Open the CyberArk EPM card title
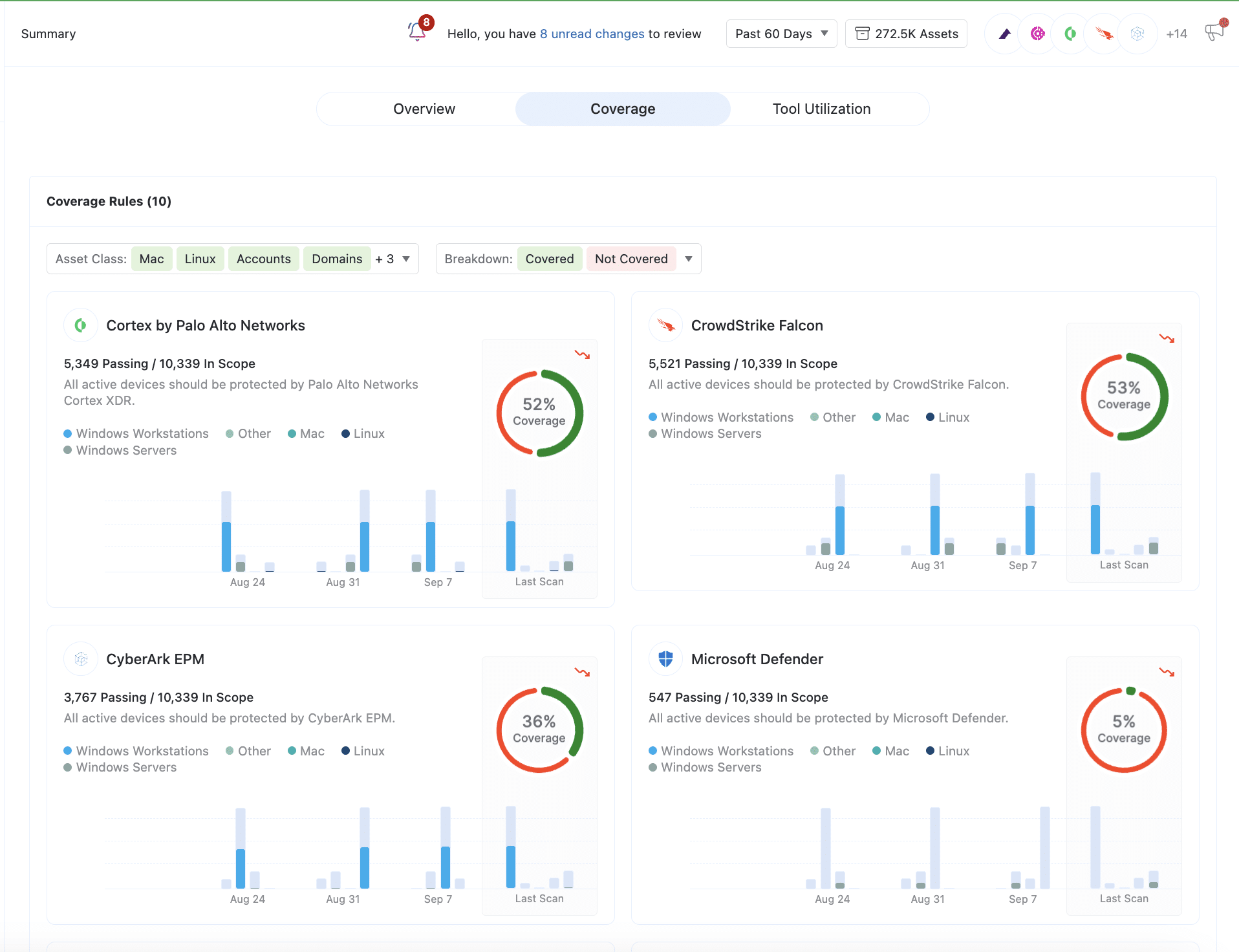 [x=155, y=659]
